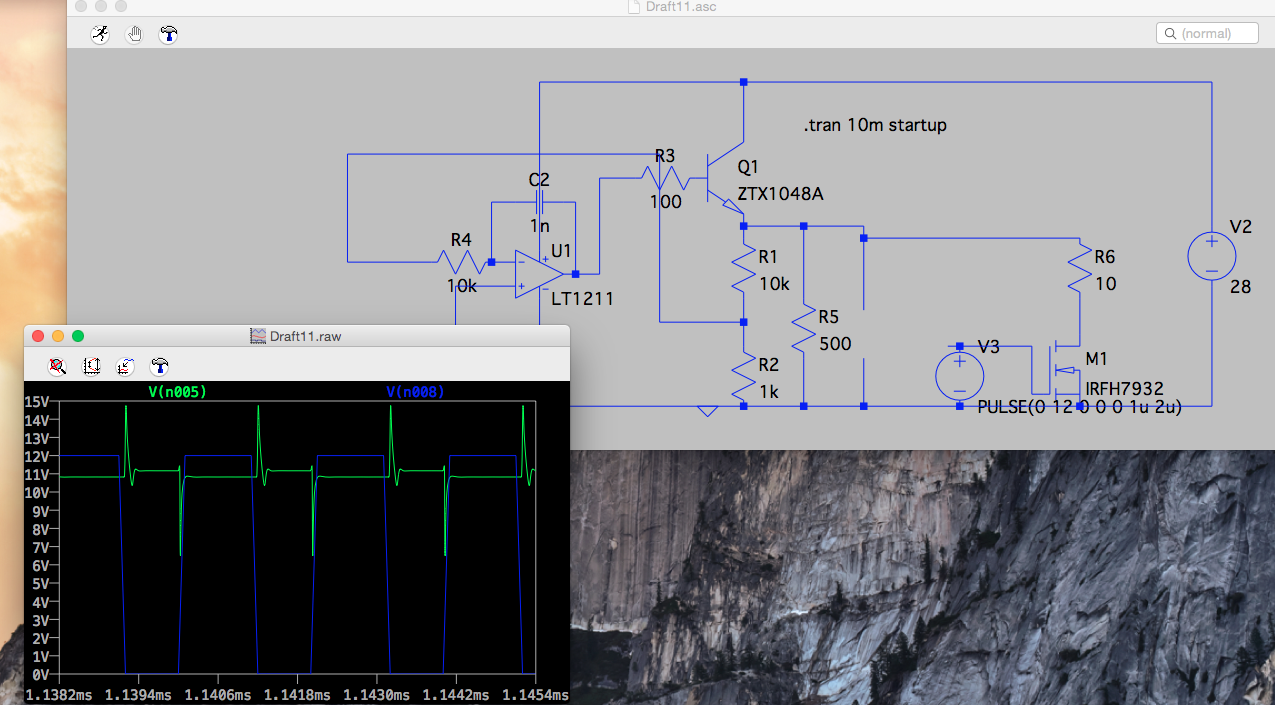Image resolution: width=1275 pixels, height=705 pixels.
Task: Click the search magnifier in (normal) field
Action: 1169,34
